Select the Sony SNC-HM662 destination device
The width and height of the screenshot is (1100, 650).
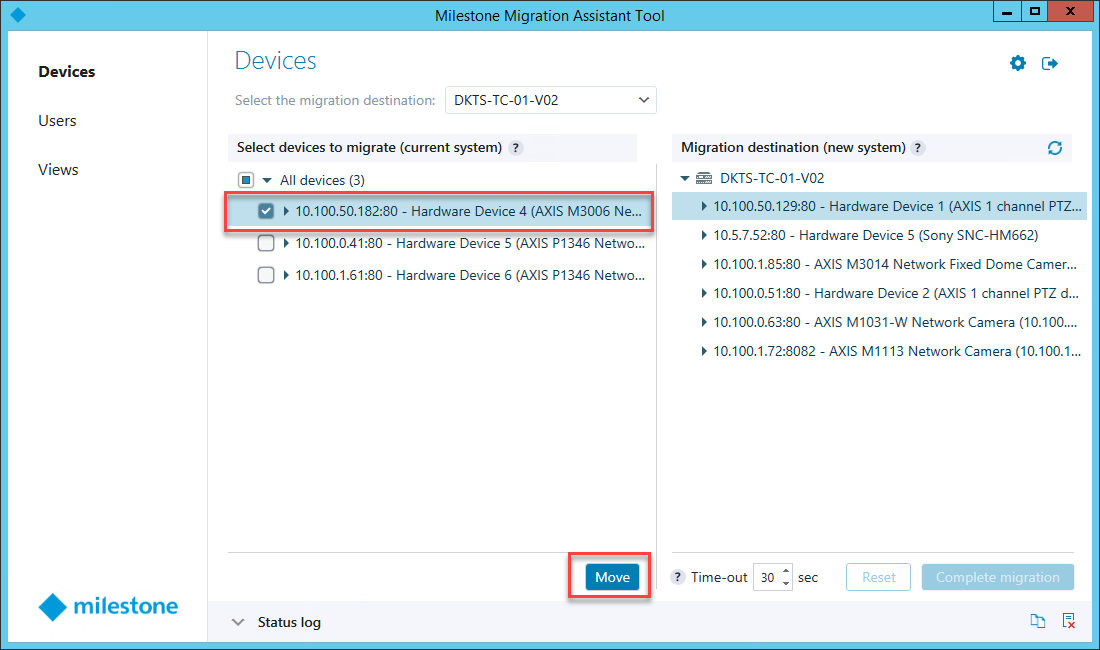coord(875,236)
